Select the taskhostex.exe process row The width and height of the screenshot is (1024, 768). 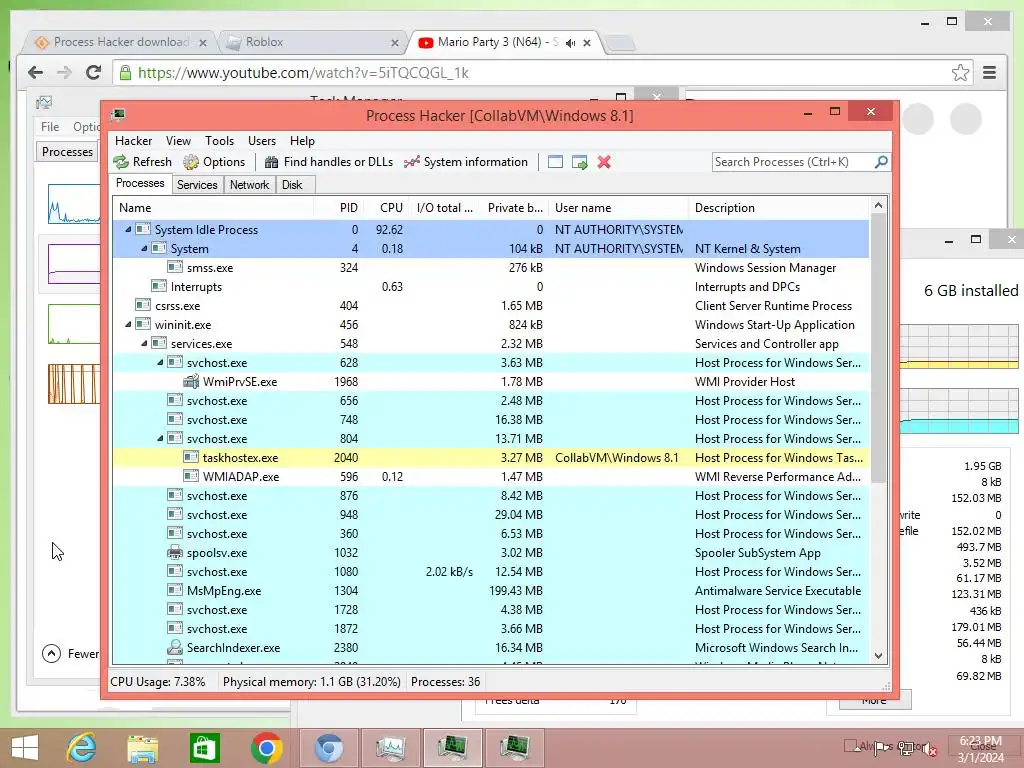click(491, 458)
